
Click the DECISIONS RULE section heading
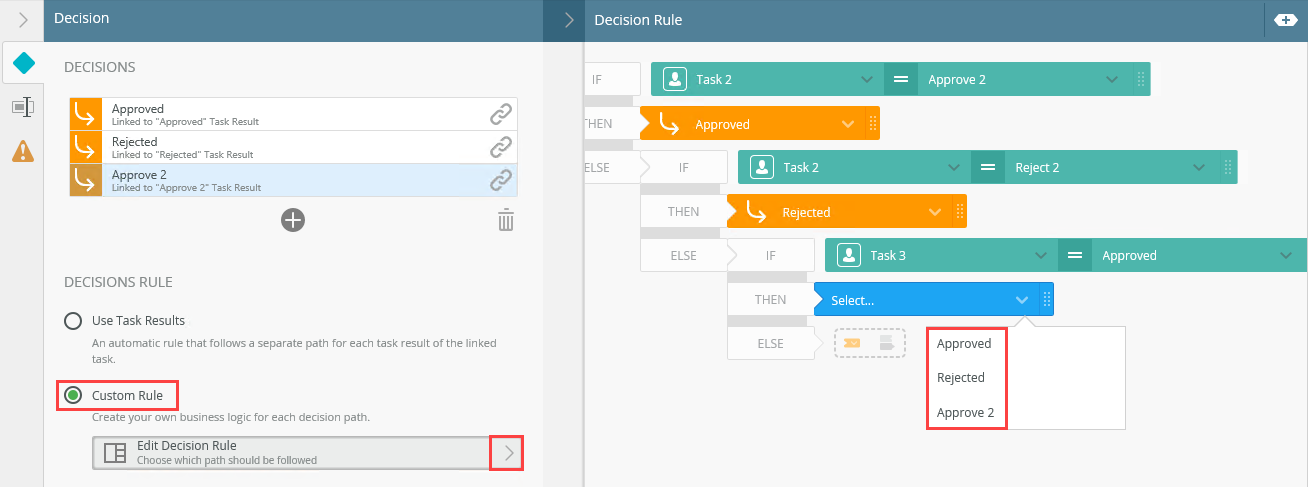point(119,281)
